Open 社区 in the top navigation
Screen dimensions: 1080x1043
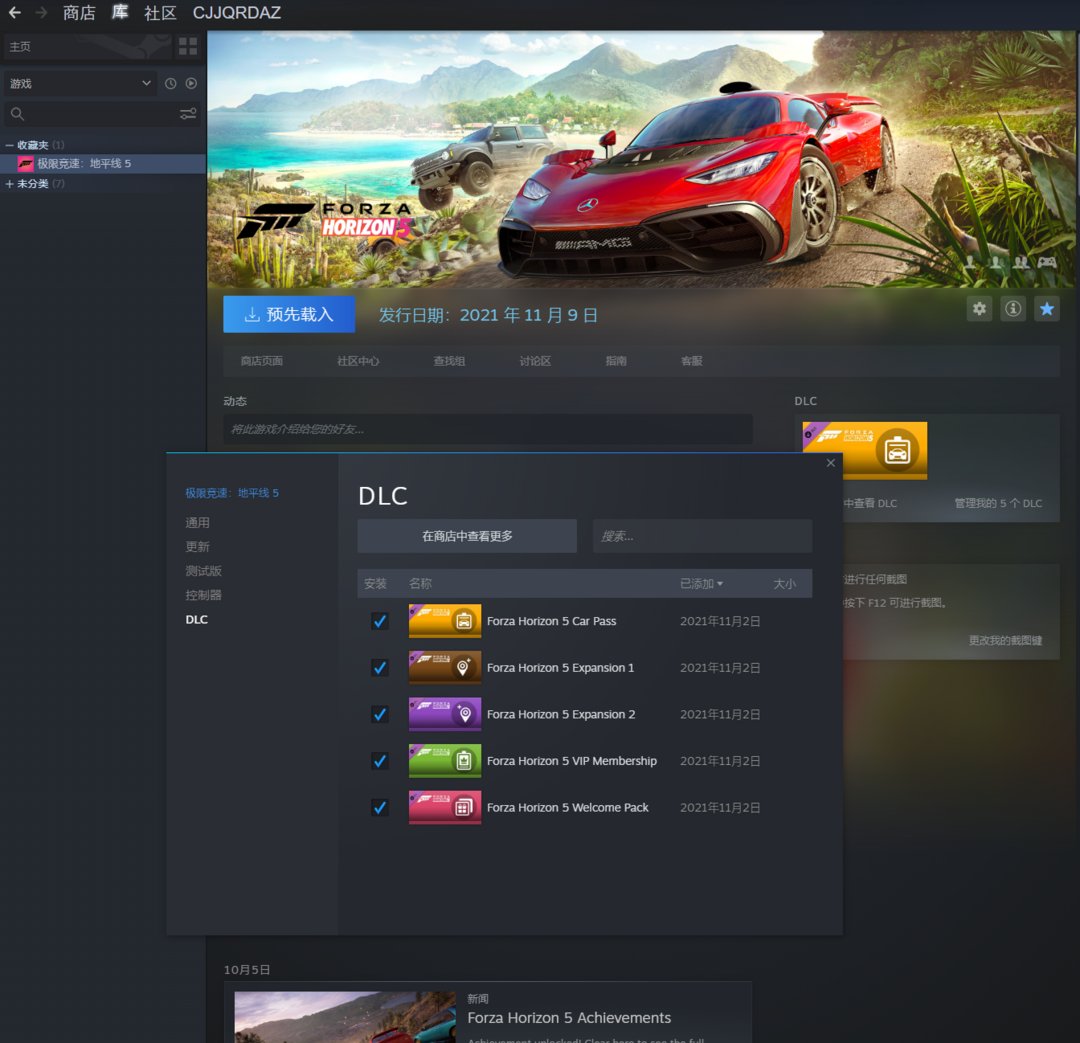coord(160,13)
